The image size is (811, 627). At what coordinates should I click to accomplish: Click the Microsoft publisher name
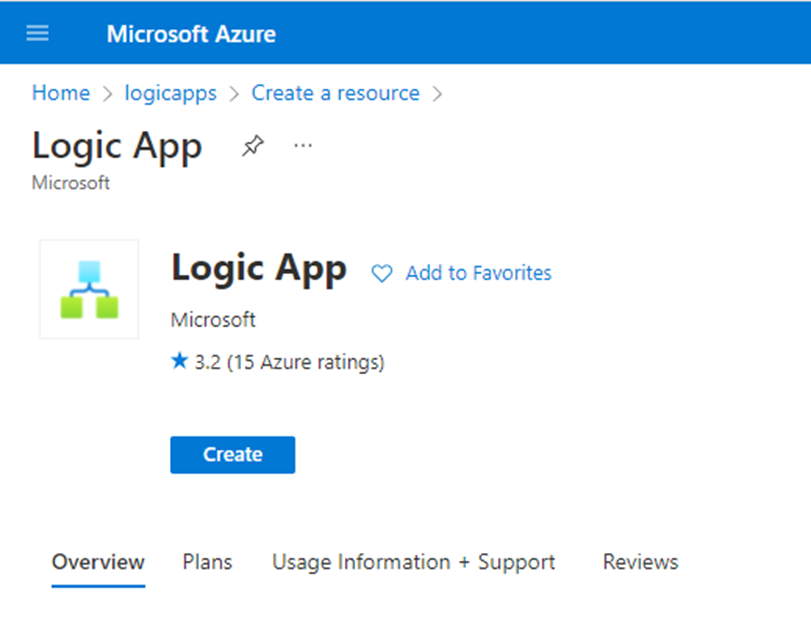pyautogui.click(x=213, y=320)
